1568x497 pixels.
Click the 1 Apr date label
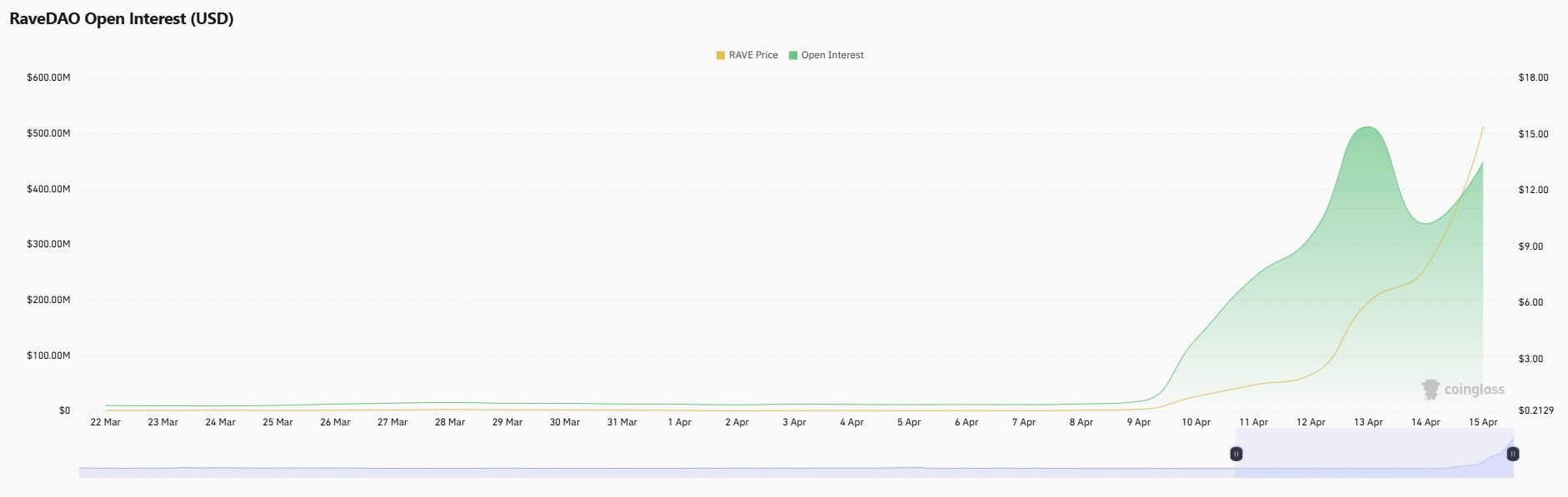click(x=680, y=422)
